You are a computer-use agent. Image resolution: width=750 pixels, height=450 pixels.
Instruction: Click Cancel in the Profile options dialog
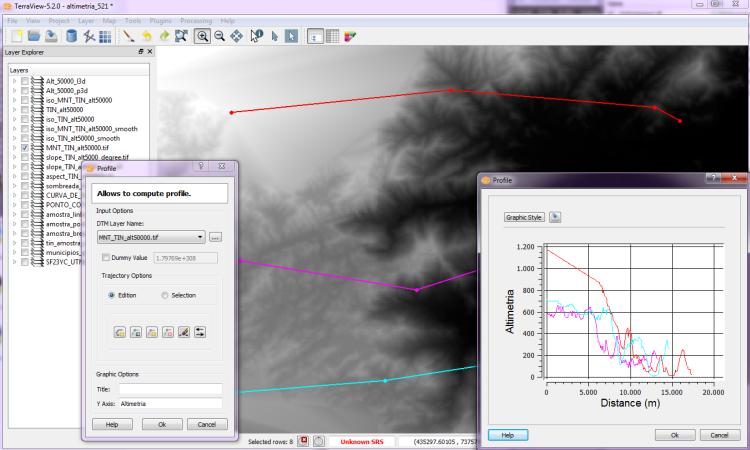click(x=207, y=424)
